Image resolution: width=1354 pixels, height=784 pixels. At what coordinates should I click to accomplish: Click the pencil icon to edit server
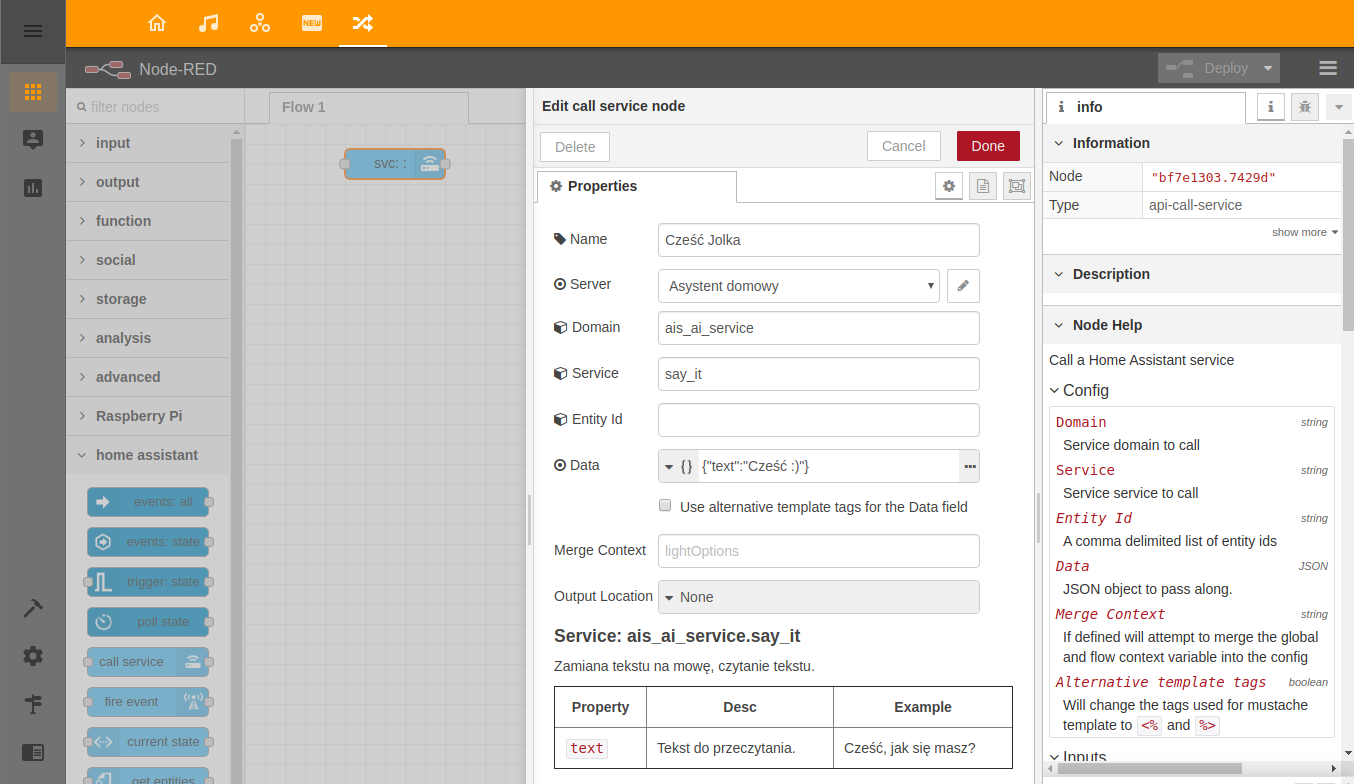(963, 286)
